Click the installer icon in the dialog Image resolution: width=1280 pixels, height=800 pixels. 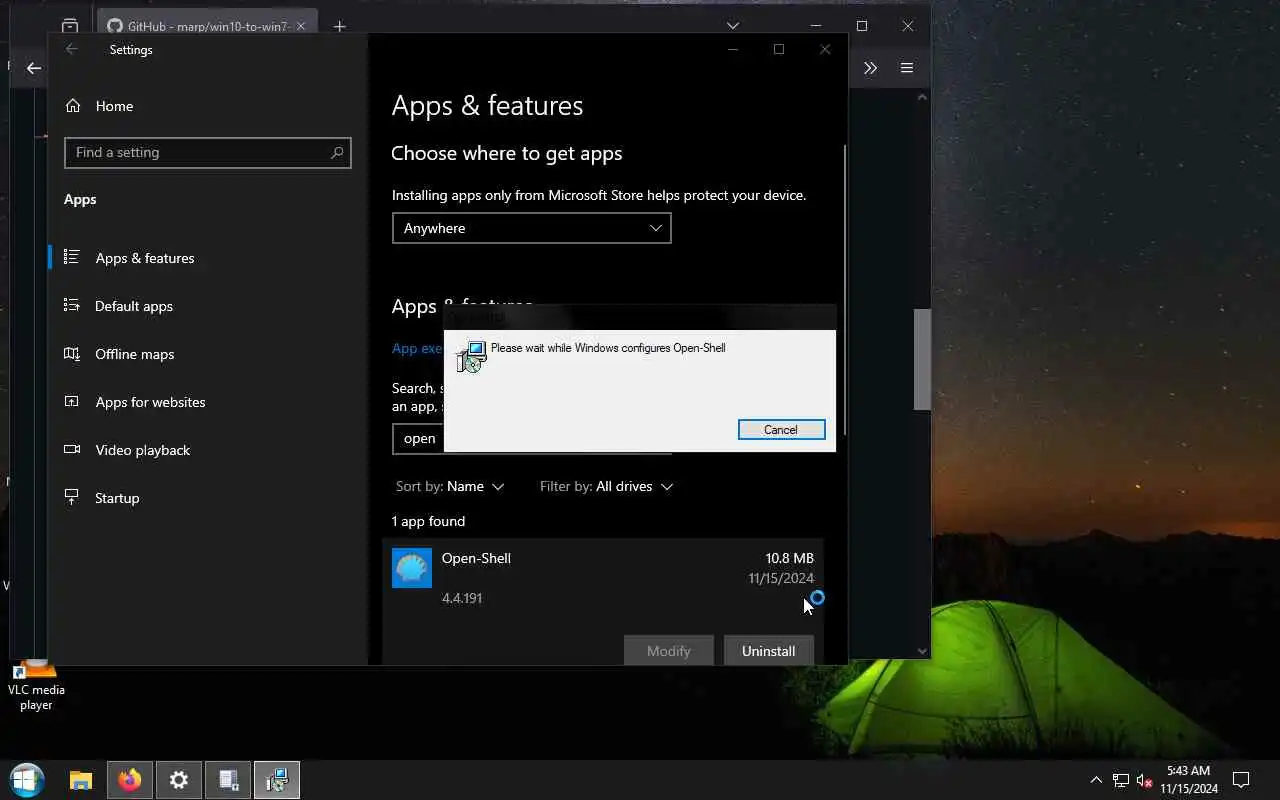coord(471,357)
